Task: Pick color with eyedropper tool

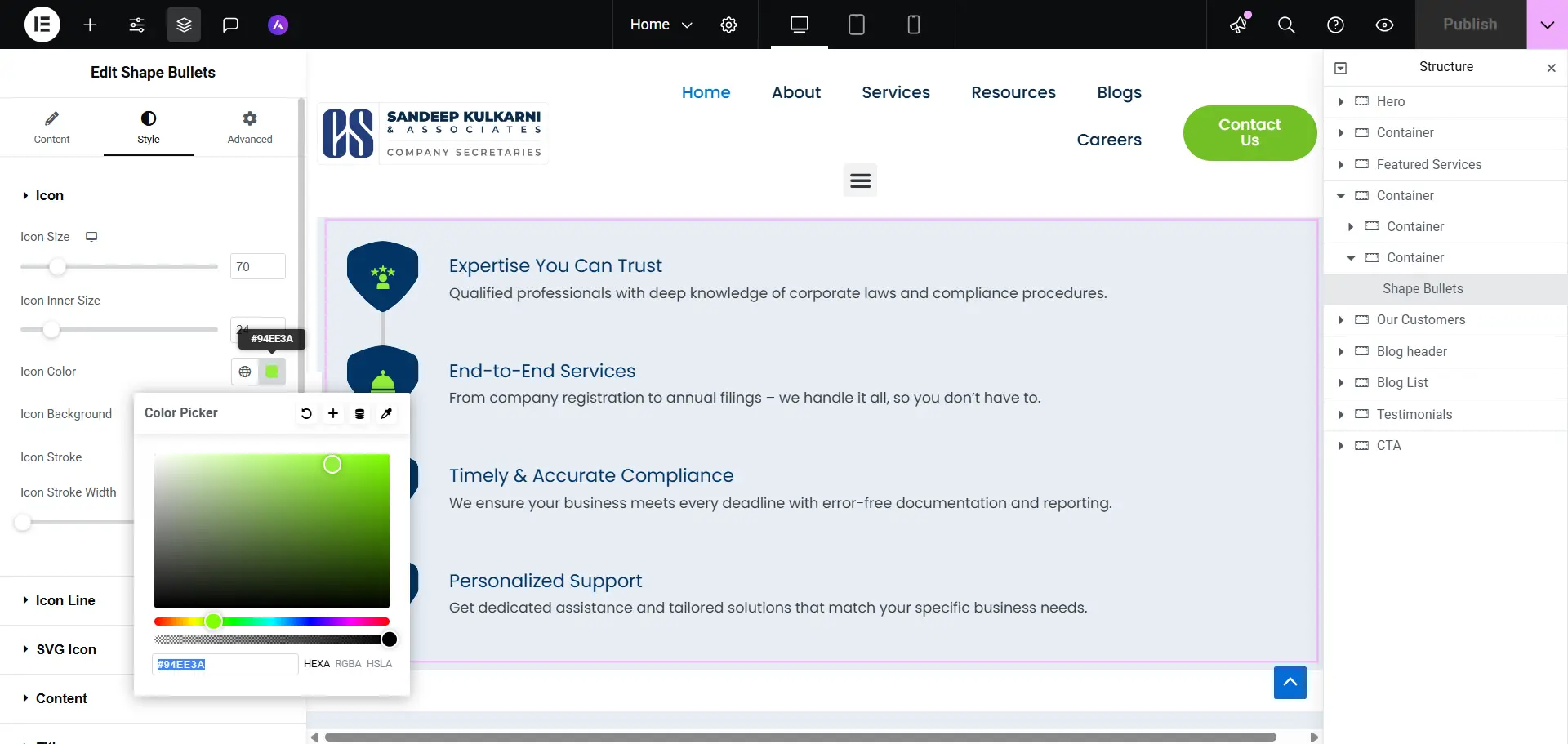Action: pos(386,413)
